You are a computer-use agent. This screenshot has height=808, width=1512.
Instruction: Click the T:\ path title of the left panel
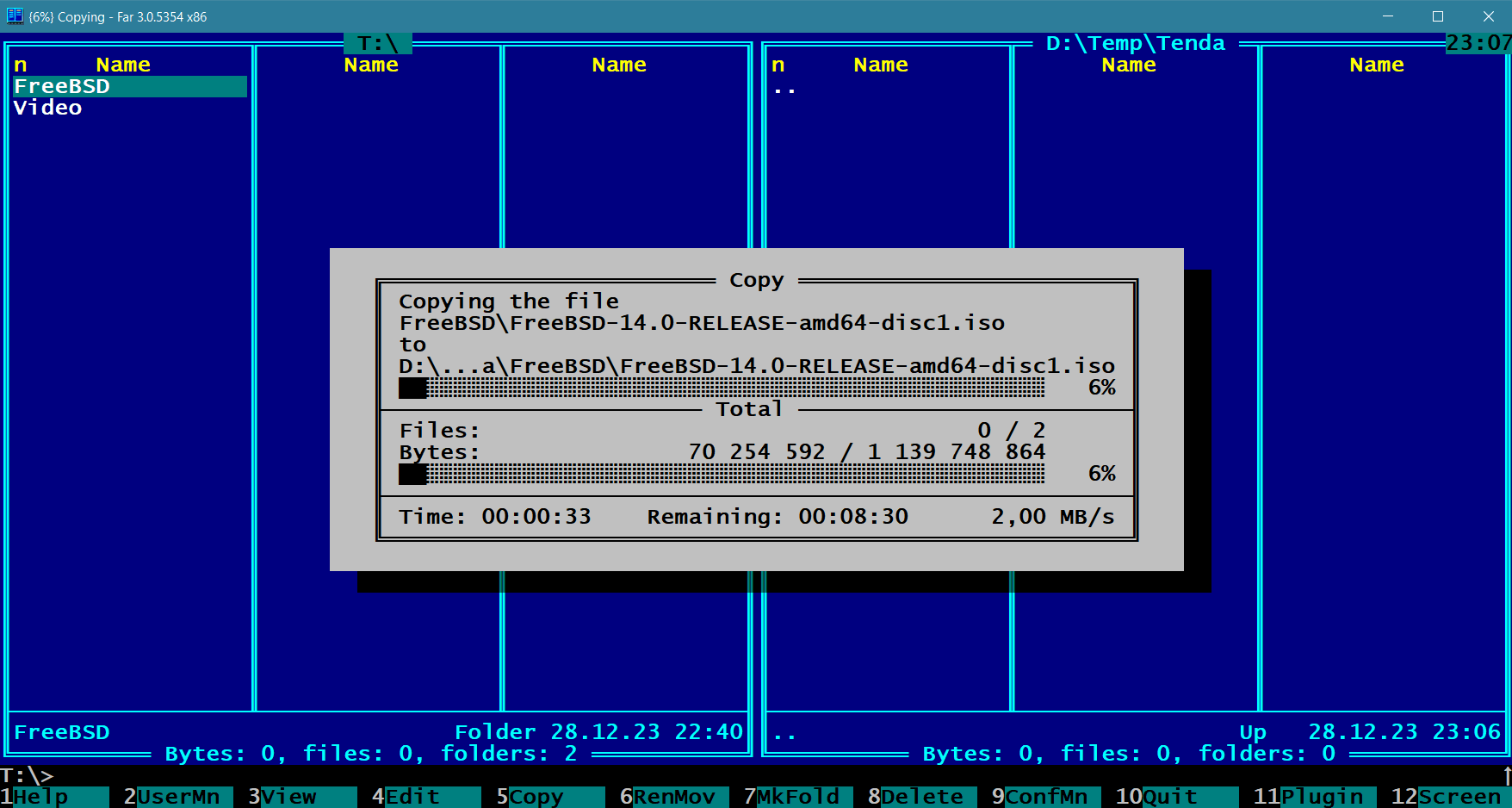pyautogui.click(x=378, y=43)
